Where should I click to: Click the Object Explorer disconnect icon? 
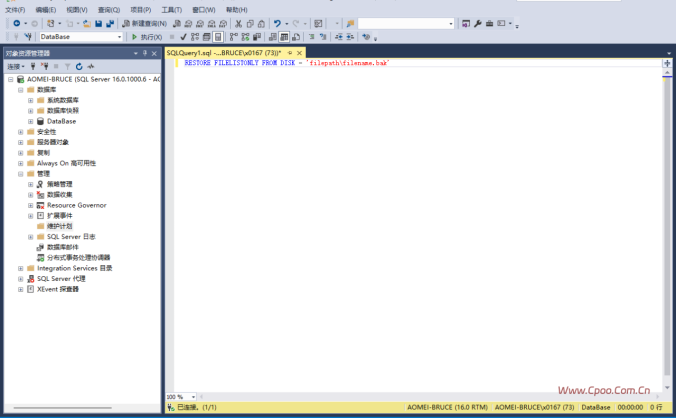pyautogui.click(x=44, y=66)
